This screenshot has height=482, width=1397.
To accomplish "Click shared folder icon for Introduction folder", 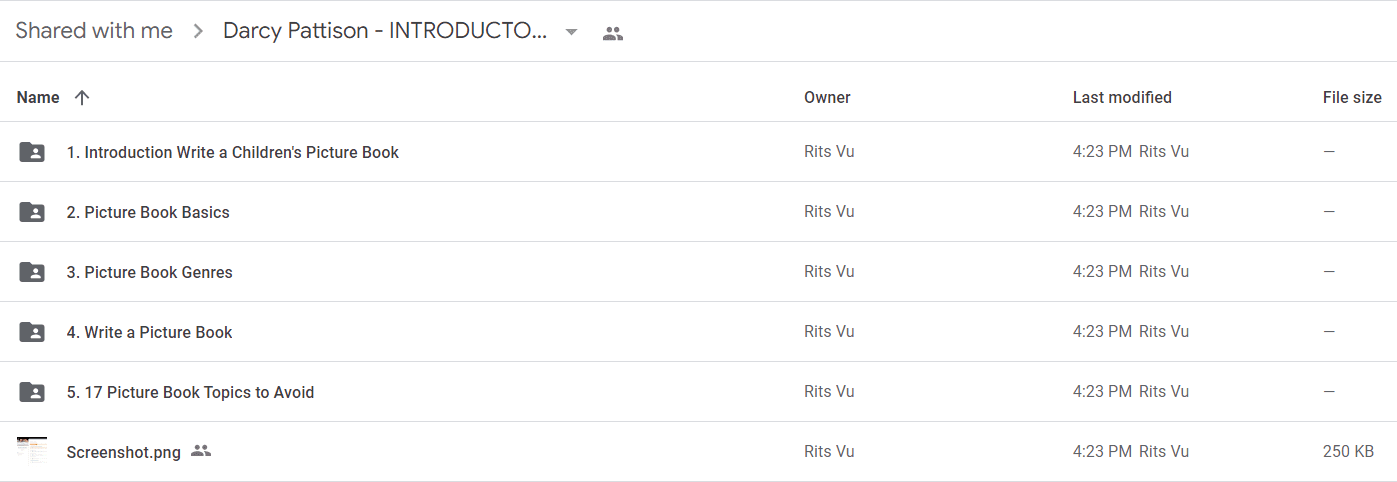I will (32, 152).
